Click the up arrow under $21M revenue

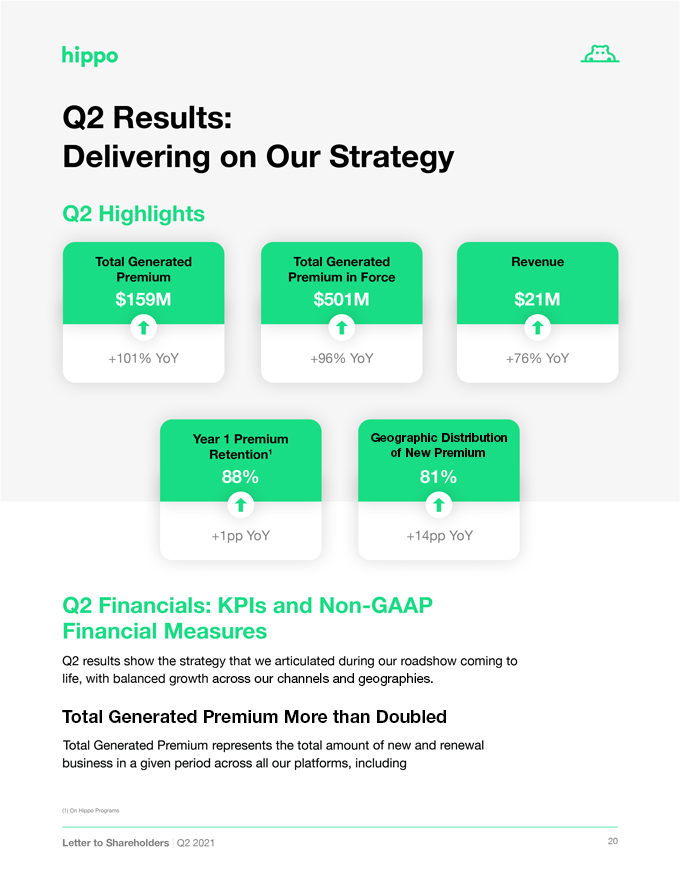(x=537, y=327)
